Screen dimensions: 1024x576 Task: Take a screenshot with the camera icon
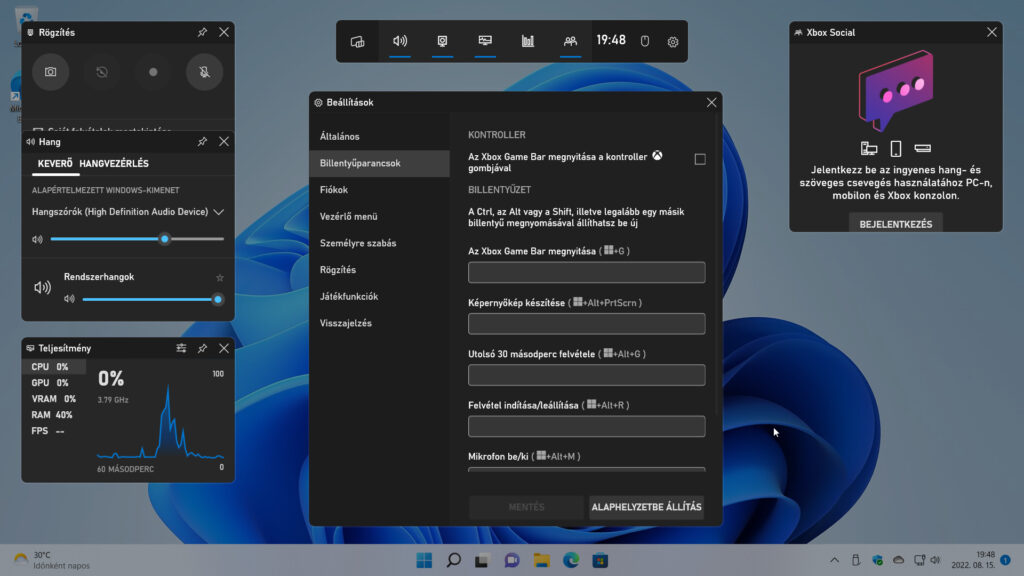(50, 72)
